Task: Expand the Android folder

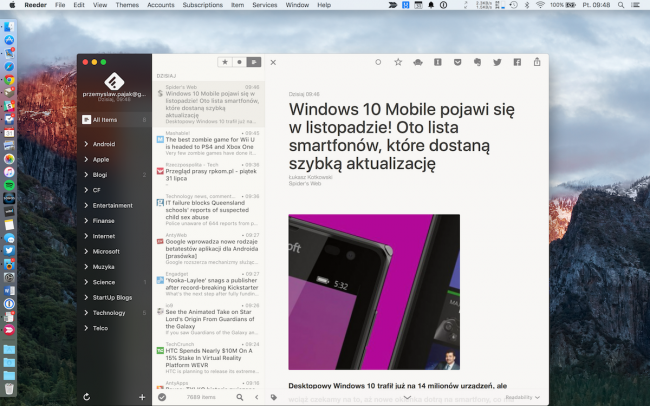Action: tap(86, 144)
